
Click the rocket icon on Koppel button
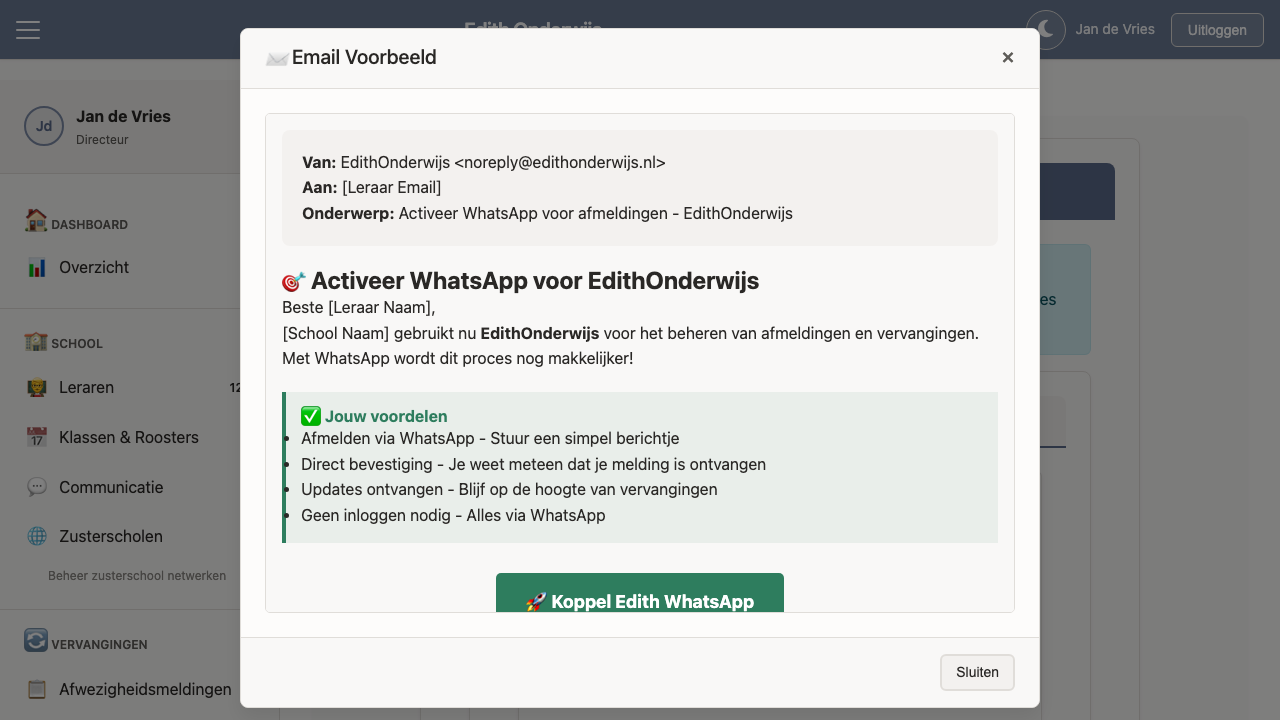click(x=536, y=602)
